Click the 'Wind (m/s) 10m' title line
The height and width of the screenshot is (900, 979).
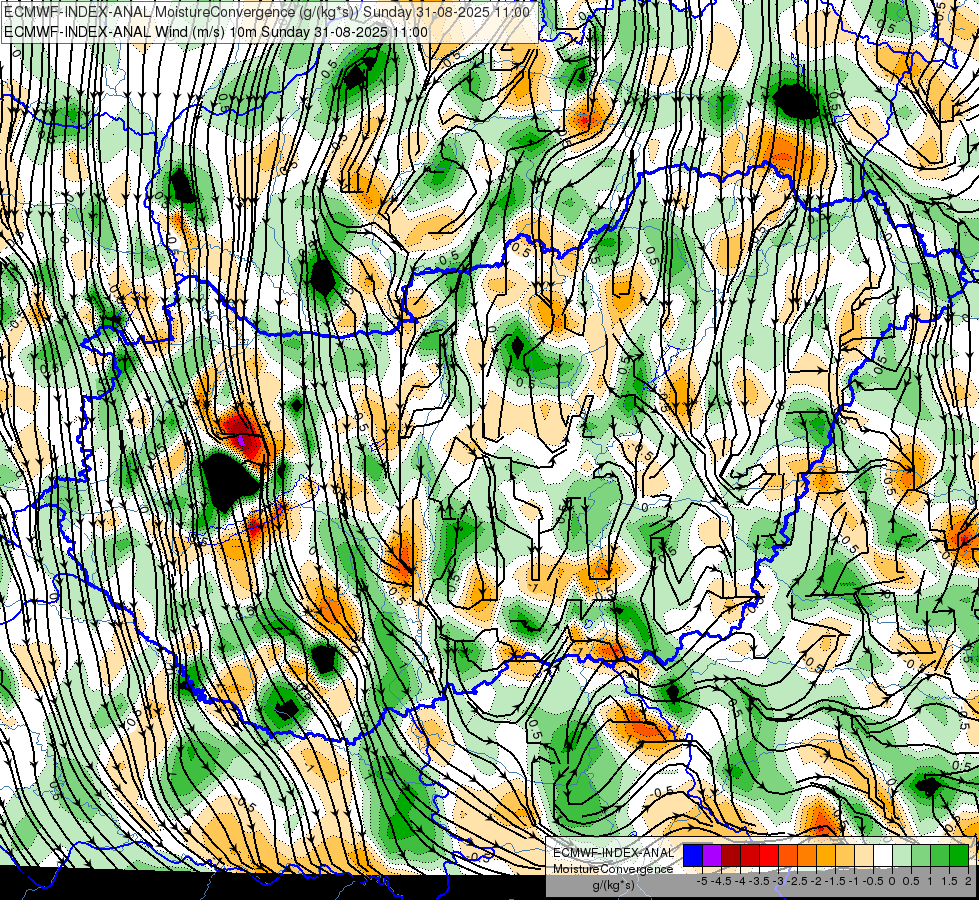[x=216, y=32]
